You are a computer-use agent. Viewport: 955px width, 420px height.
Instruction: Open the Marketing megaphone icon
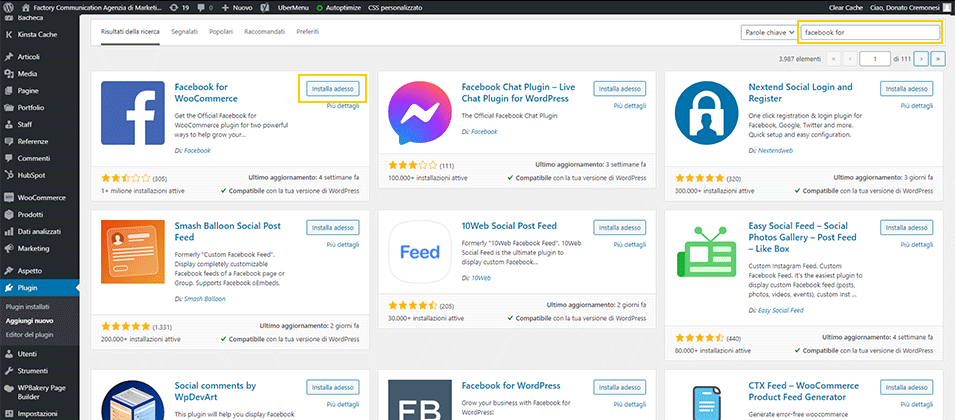[x=9, y=248]
